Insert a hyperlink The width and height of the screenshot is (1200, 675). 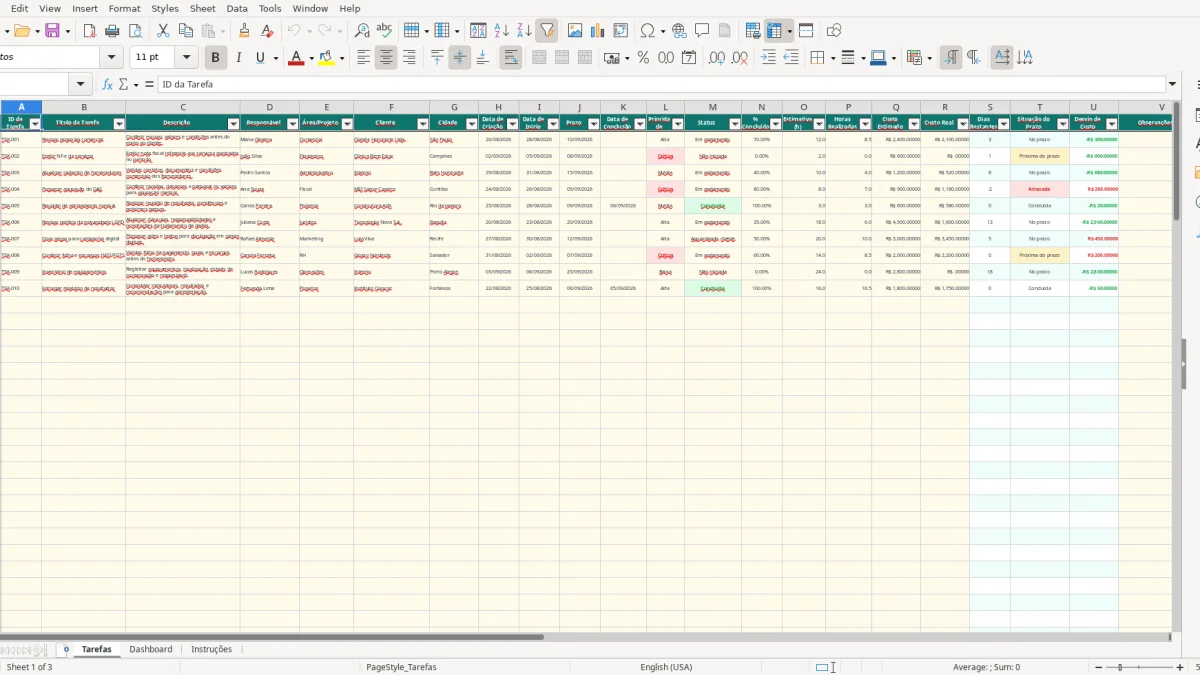[679, 31]
